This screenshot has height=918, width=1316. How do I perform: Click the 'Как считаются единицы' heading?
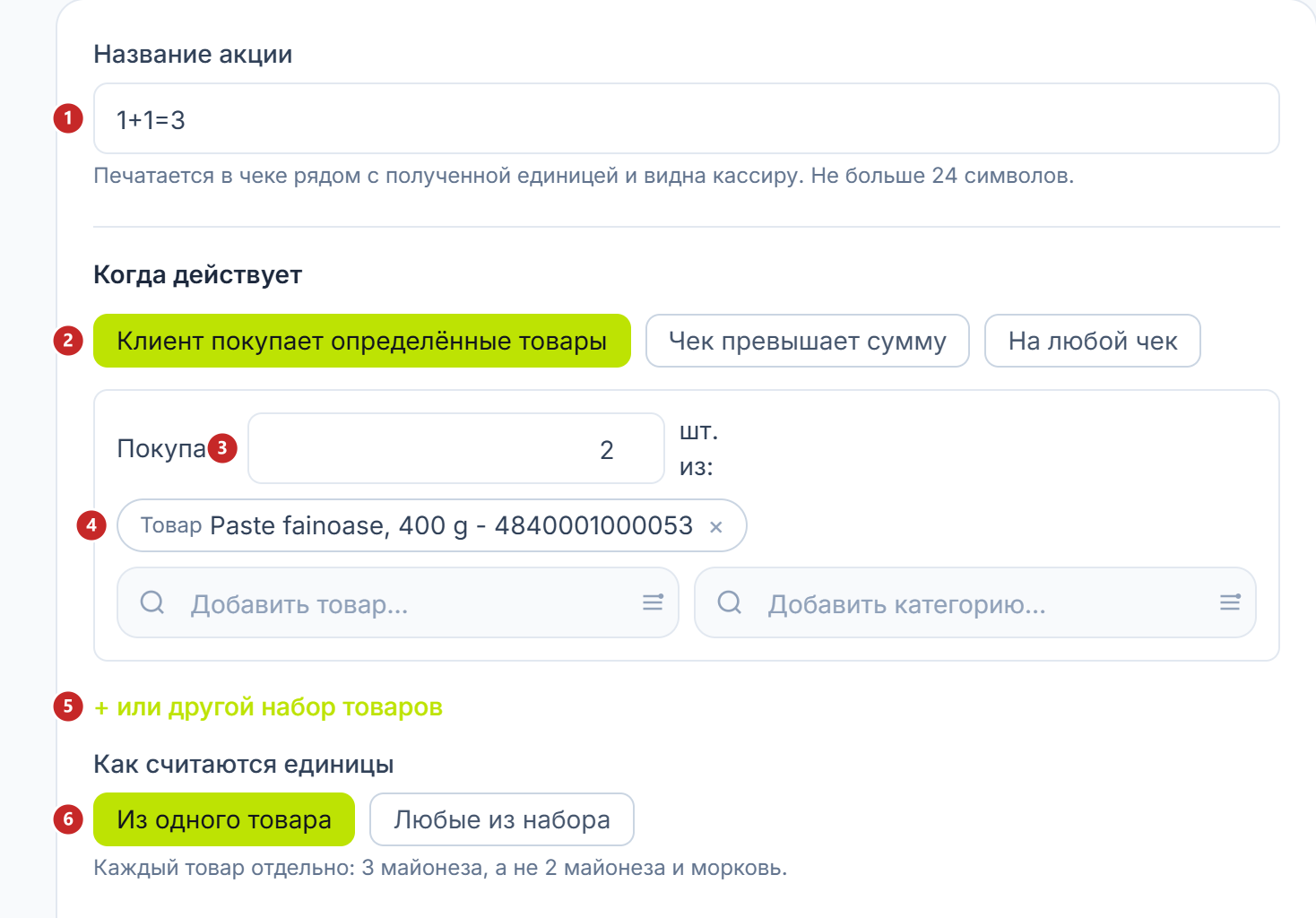tap(244, 765)
